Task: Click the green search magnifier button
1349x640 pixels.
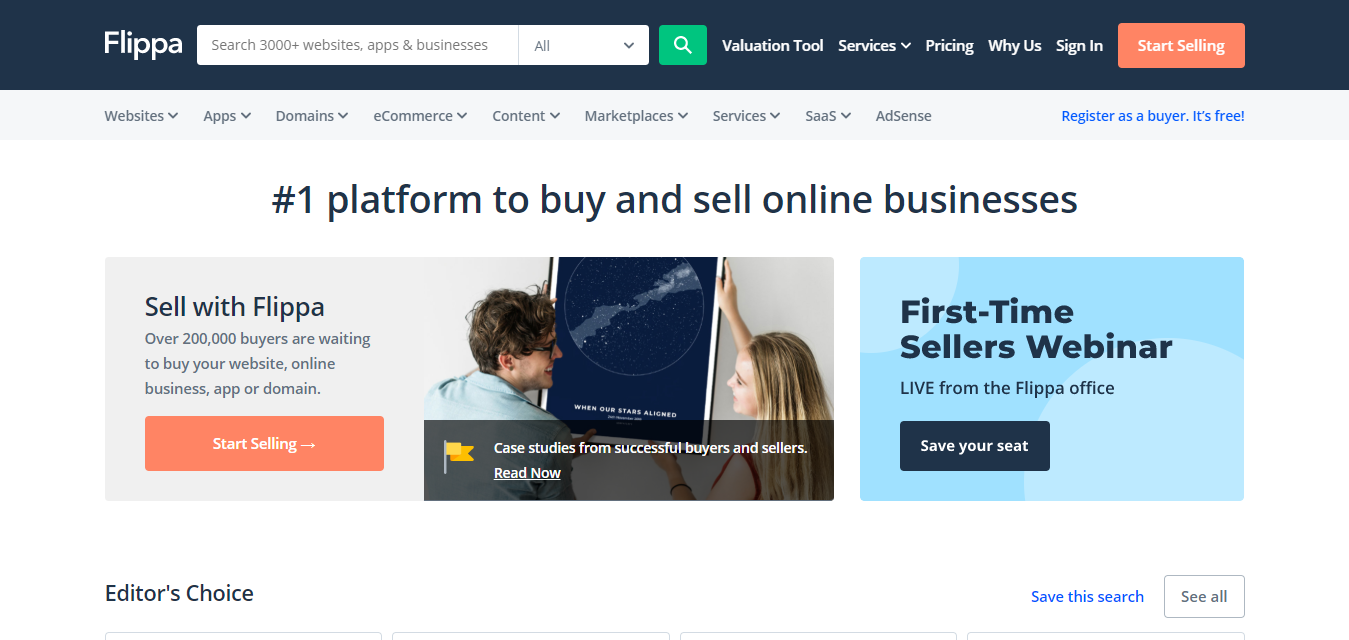Action: 682,45
